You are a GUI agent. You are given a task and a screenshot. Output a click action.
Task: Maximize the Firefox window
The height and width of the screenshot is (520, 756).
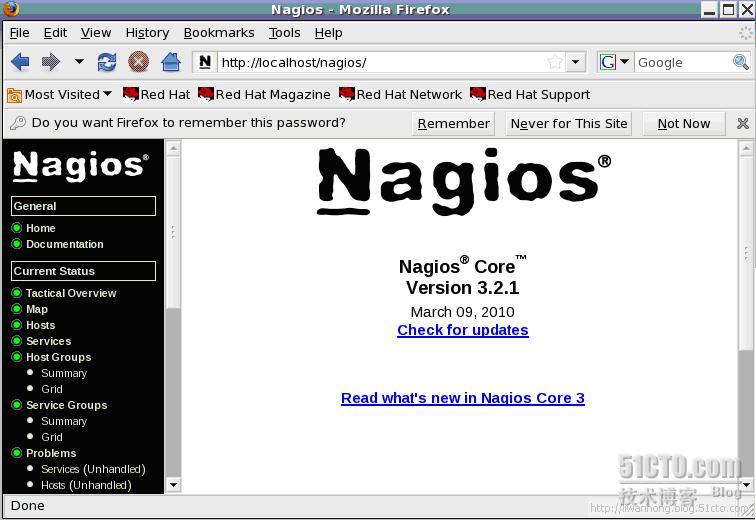click(729, 9)
